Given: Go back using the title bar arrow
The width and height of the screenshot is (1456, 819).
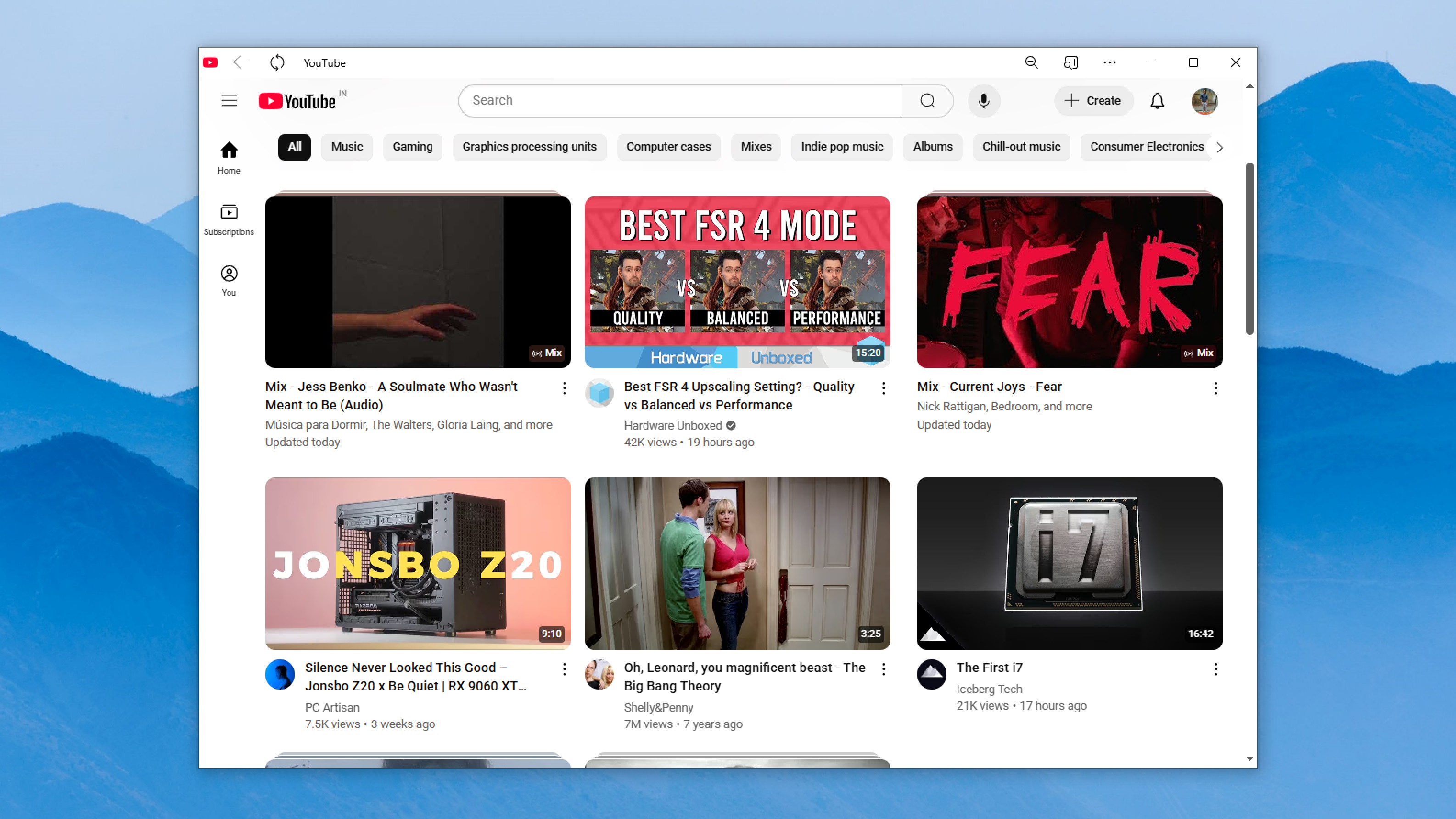Looking at the screenshot, I should (x=240, y=62).
